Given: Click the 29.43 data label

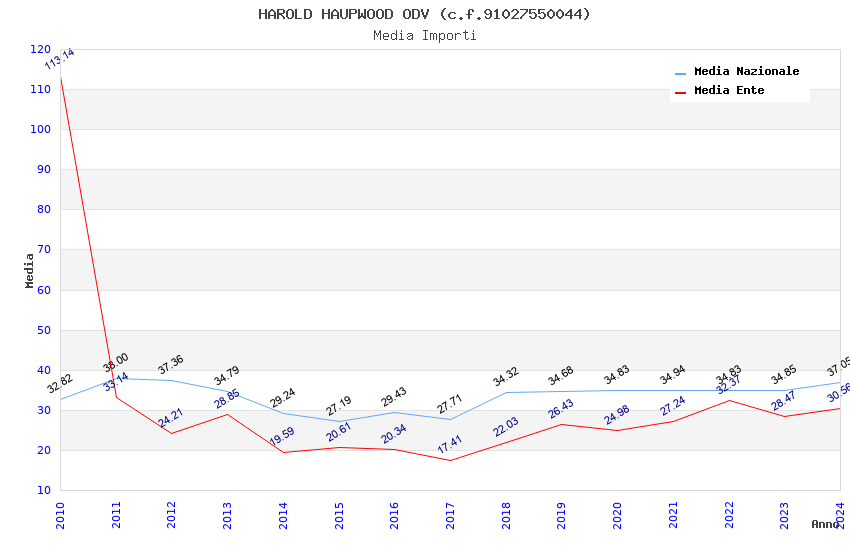Looking at the screenshot, I should point(394,397).
